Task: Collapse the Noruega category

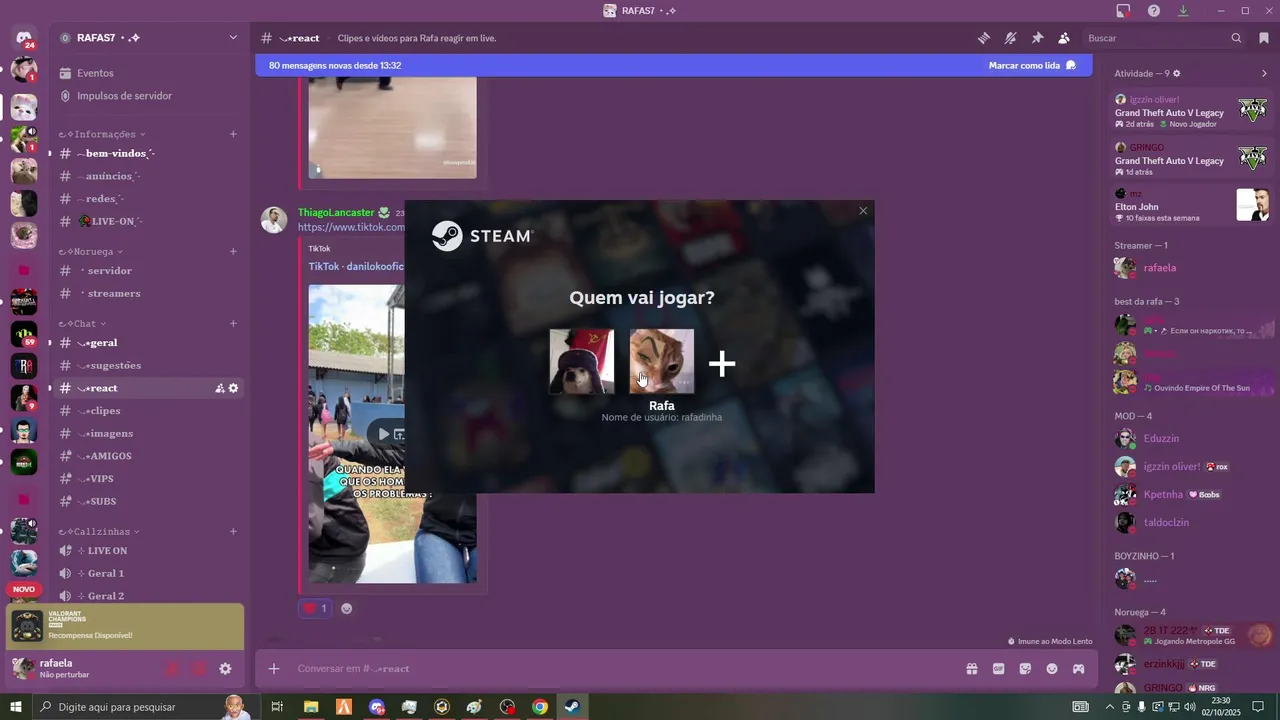Action: point(91,252)
